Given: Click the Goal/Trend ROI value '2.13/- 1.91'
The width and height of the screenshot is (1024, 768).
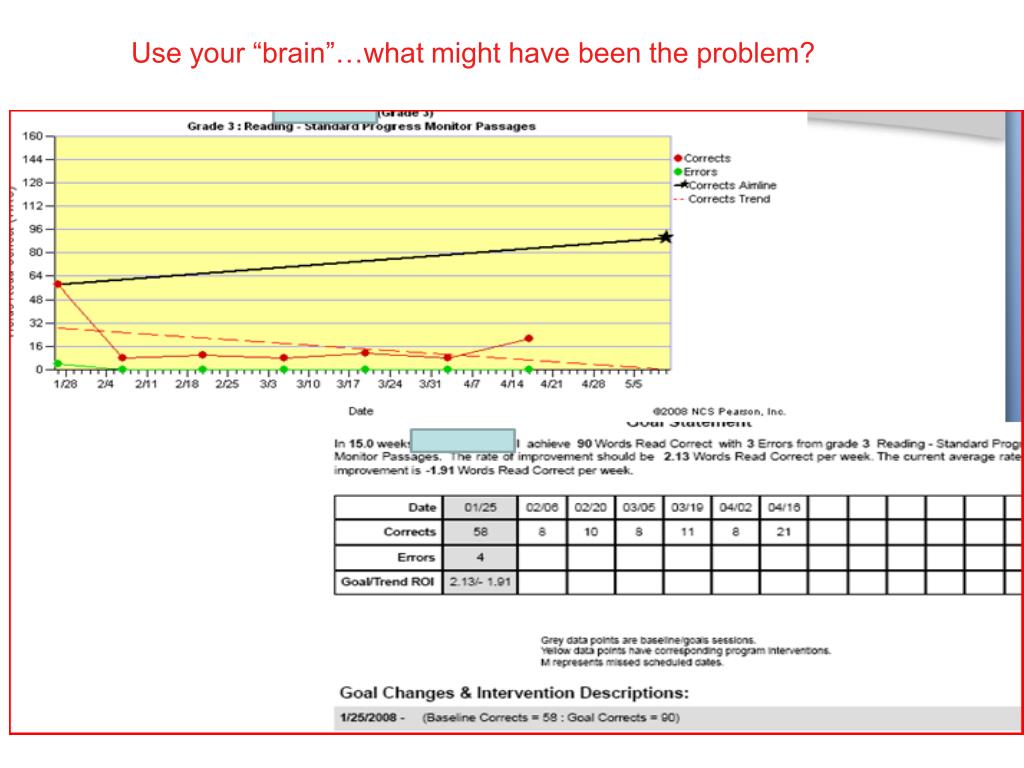Looking at the screenshot, I should 480,582.
